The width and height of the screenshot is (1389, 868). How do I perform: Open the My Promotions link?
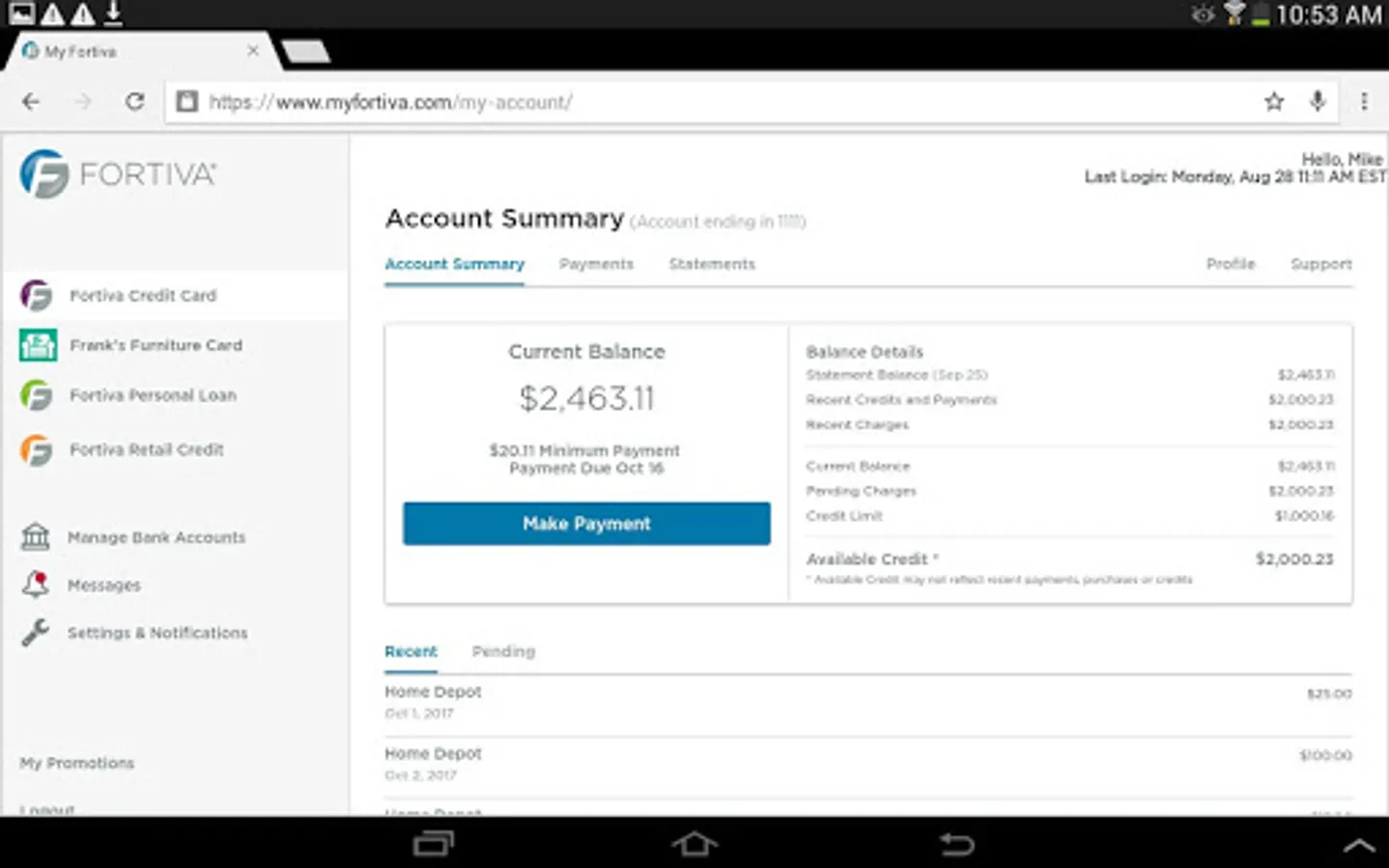pyautogui.click(x=77, y=763)
